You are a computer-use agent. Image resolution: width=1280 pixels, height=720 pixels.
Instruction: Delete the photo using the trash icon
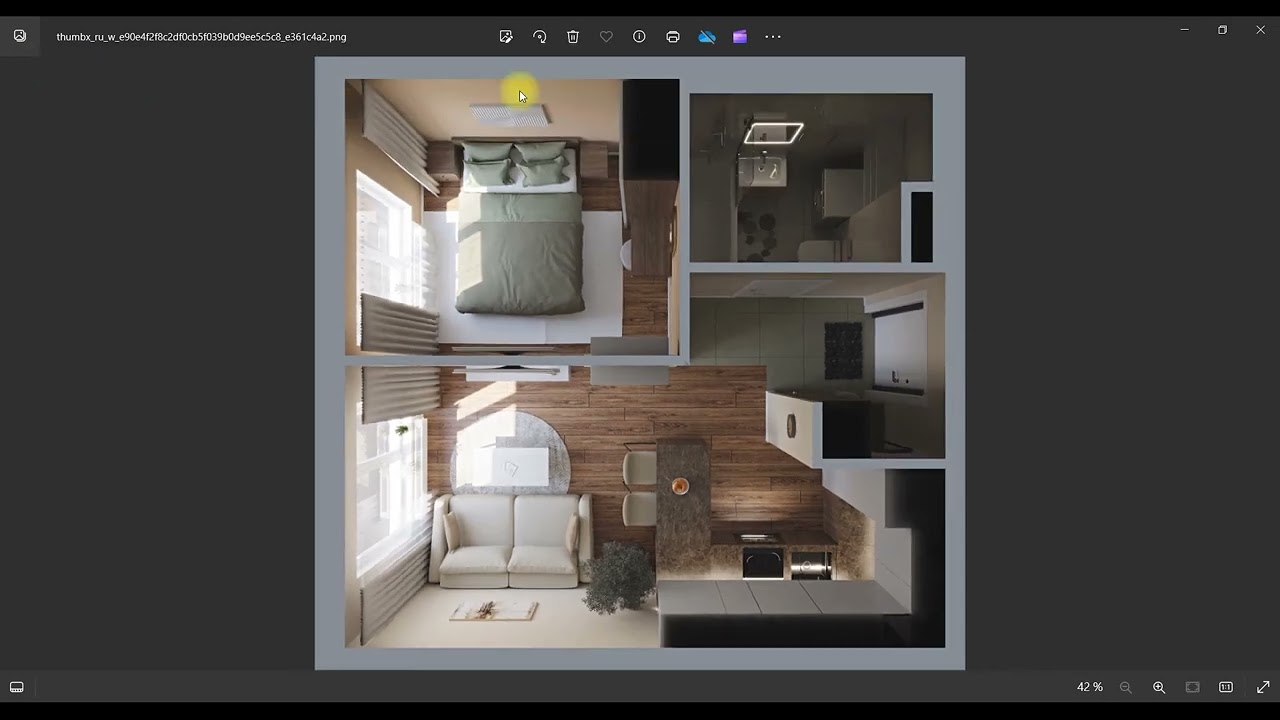coord(573,37)
